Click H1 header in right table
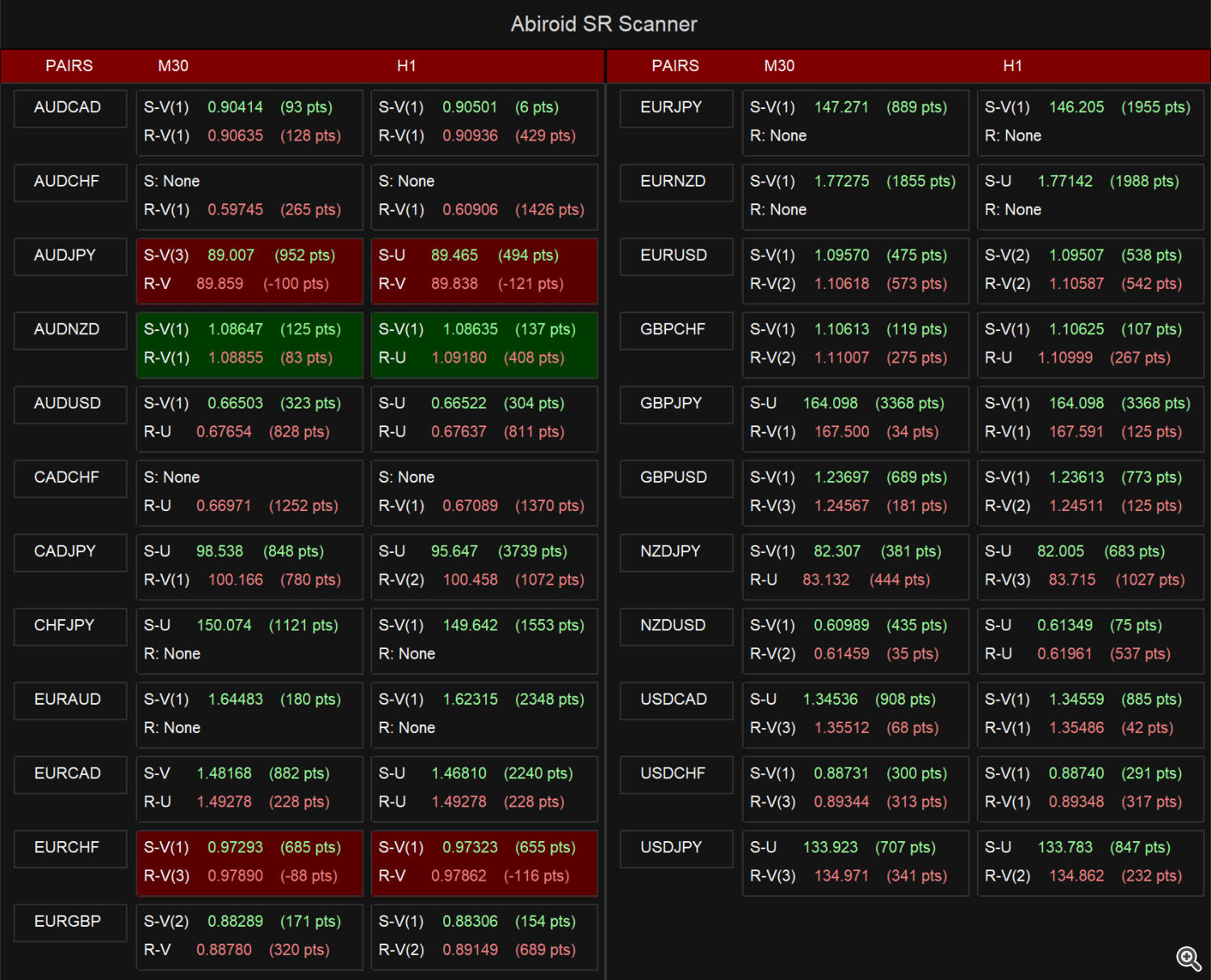This screenshot has width=1211, height=980. coord(1012,66)
